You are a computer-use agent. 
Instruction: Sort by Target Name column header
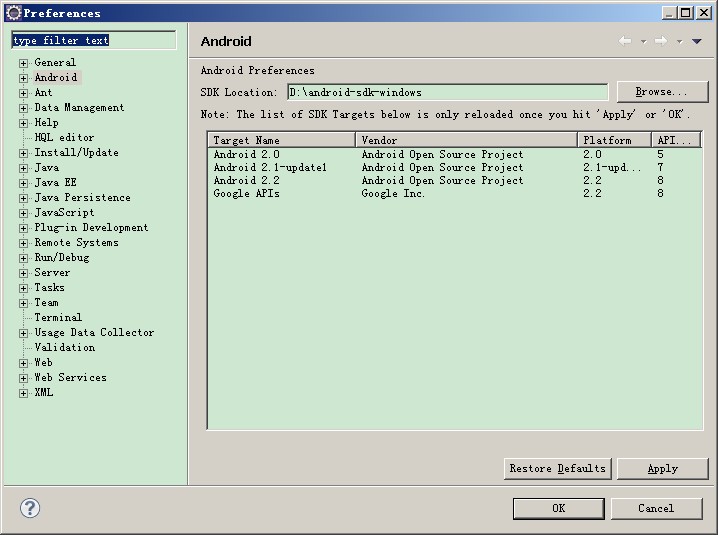coord(282,140)
